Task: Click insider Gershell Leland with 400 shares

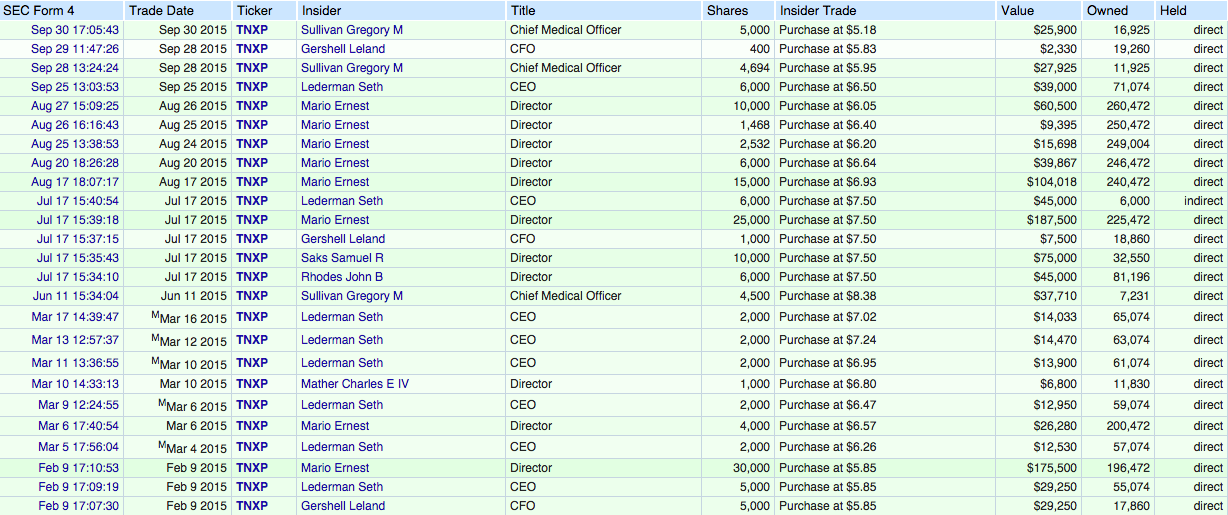Action: [x=343, y=49]
